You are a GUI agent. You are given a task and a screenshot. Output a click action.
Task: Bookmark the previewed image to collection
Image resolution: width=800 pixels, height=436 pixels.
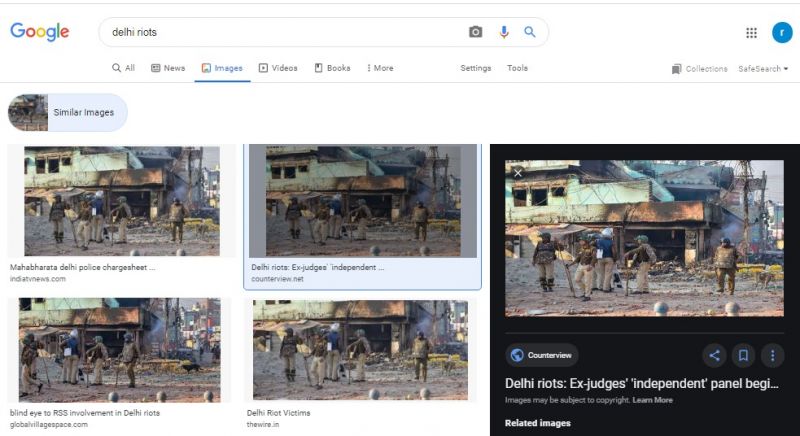click(743, 355)
